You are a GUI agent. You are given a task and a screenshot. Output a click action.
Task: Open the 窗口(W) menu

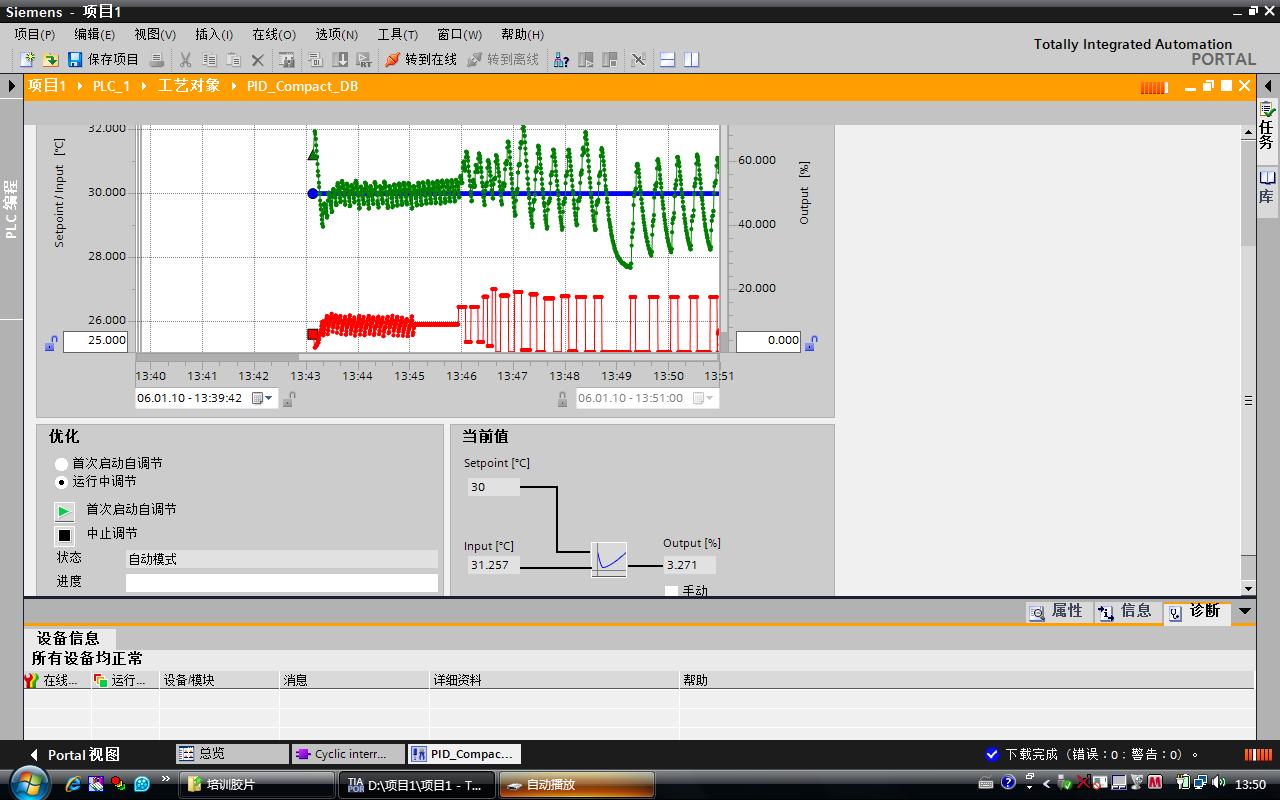460,35
